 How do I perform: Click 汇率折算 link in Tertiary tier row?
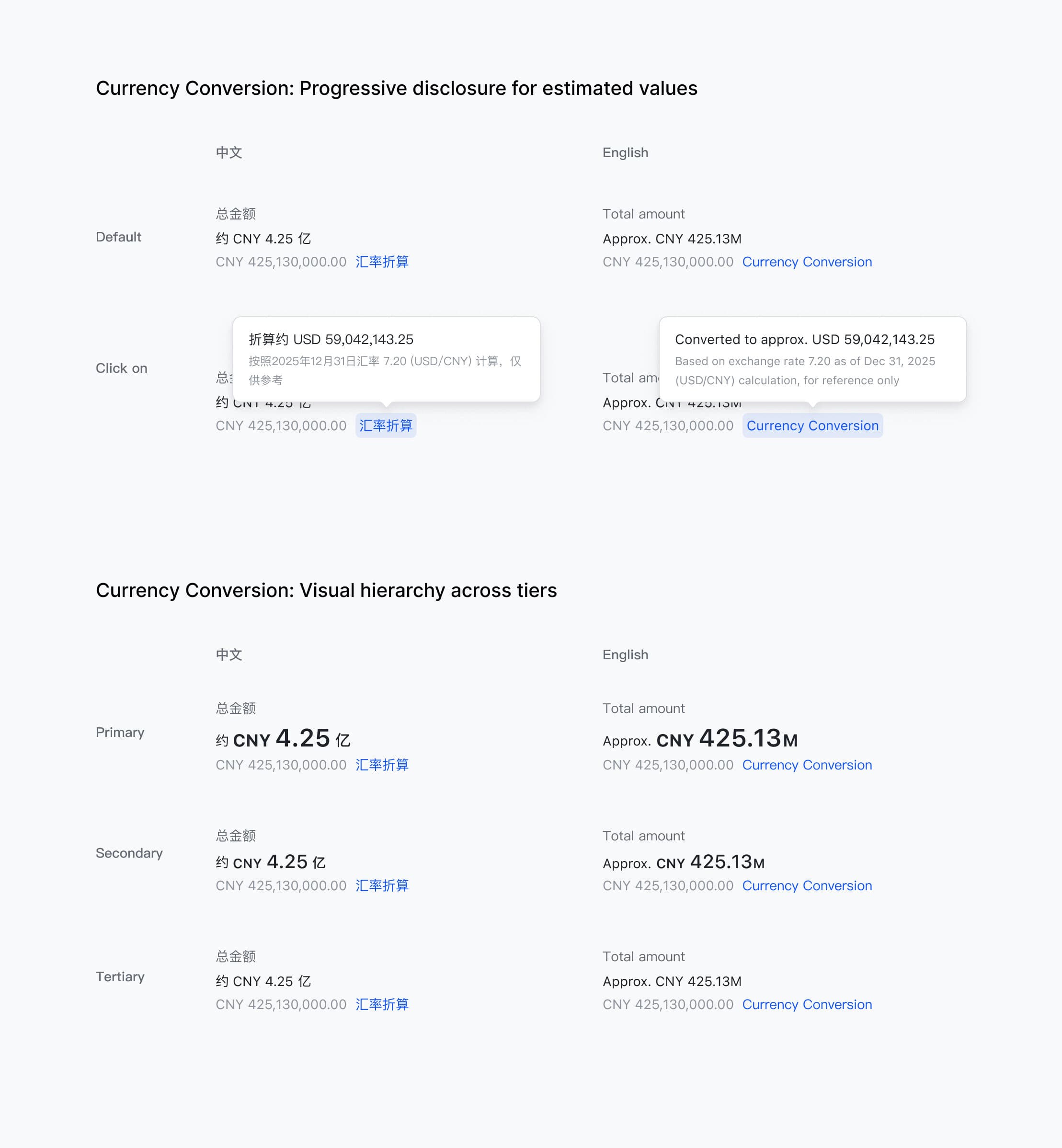[x=382, y=1005]
